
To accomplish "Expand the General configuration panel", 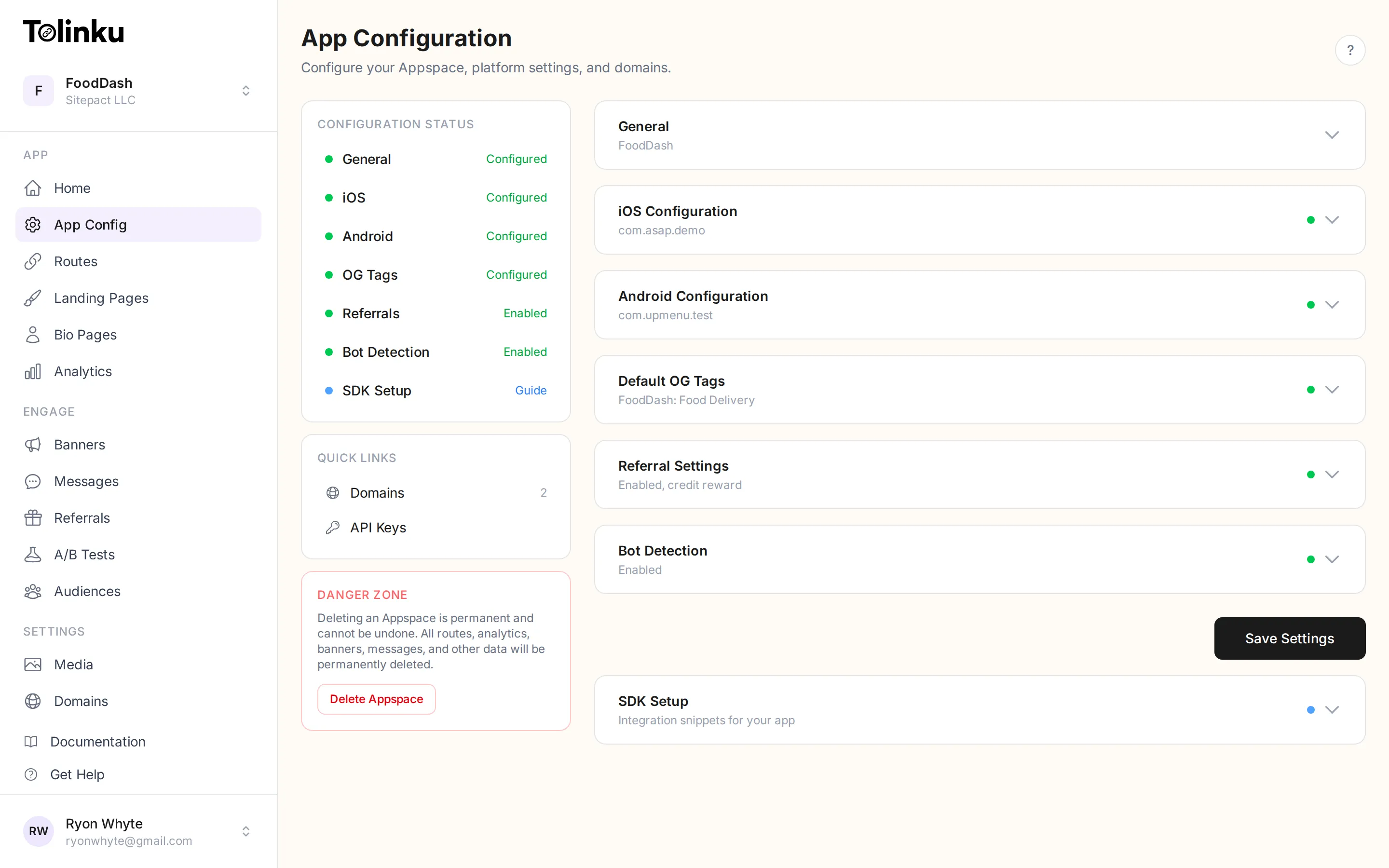I will click(1333, 135).
